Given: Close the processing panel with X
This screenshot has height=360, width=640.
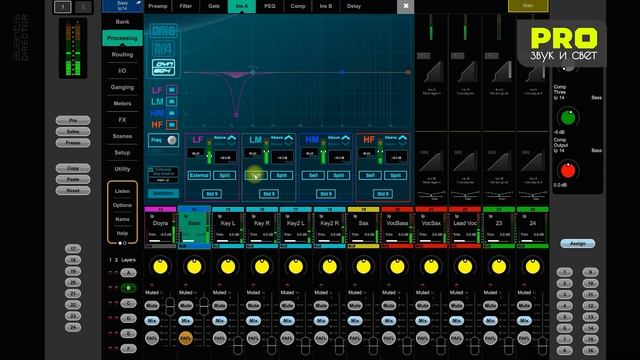Looking at the screenshot, I should [406, 6].
